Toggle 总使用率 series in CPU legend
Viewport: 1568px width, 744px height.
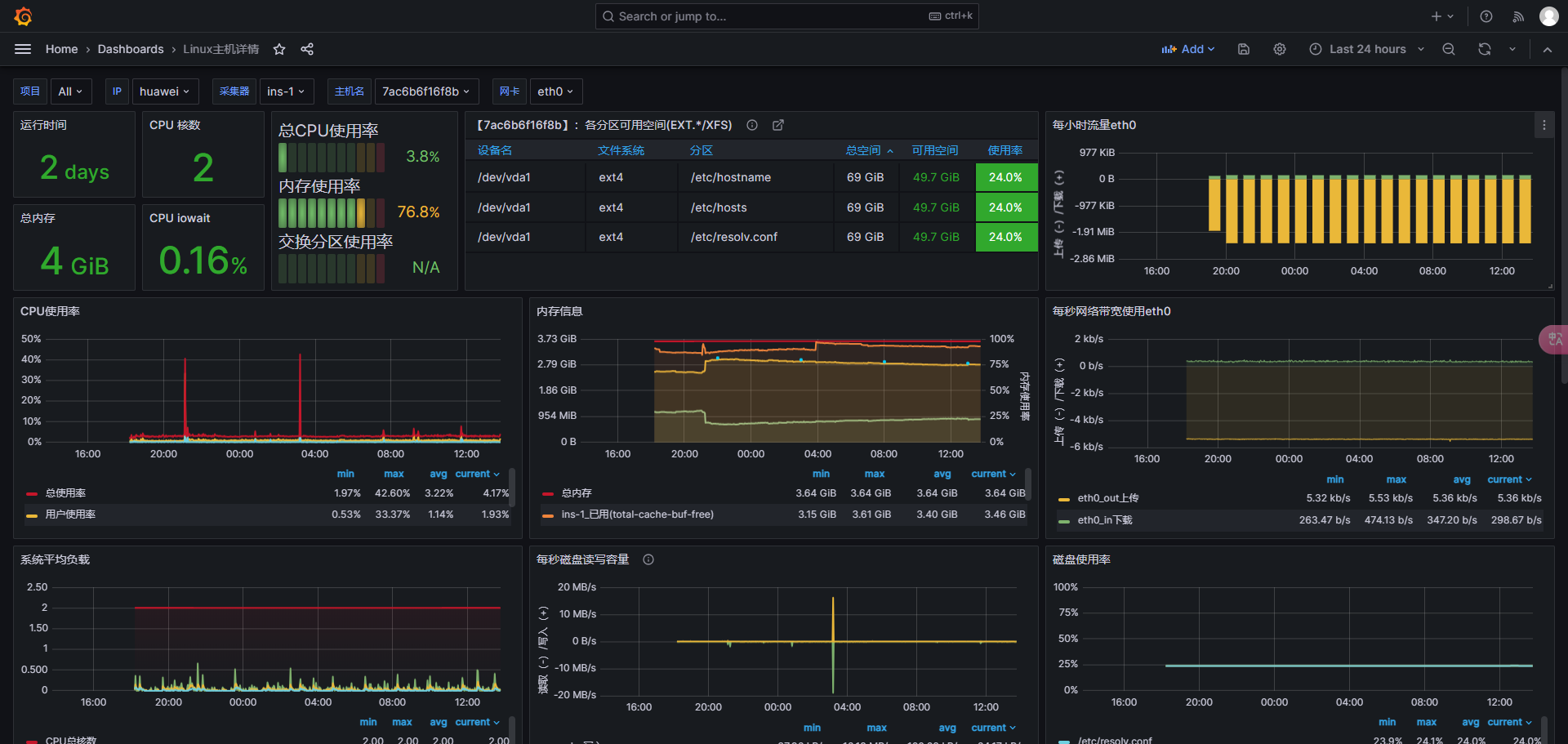tap(65, 493)
